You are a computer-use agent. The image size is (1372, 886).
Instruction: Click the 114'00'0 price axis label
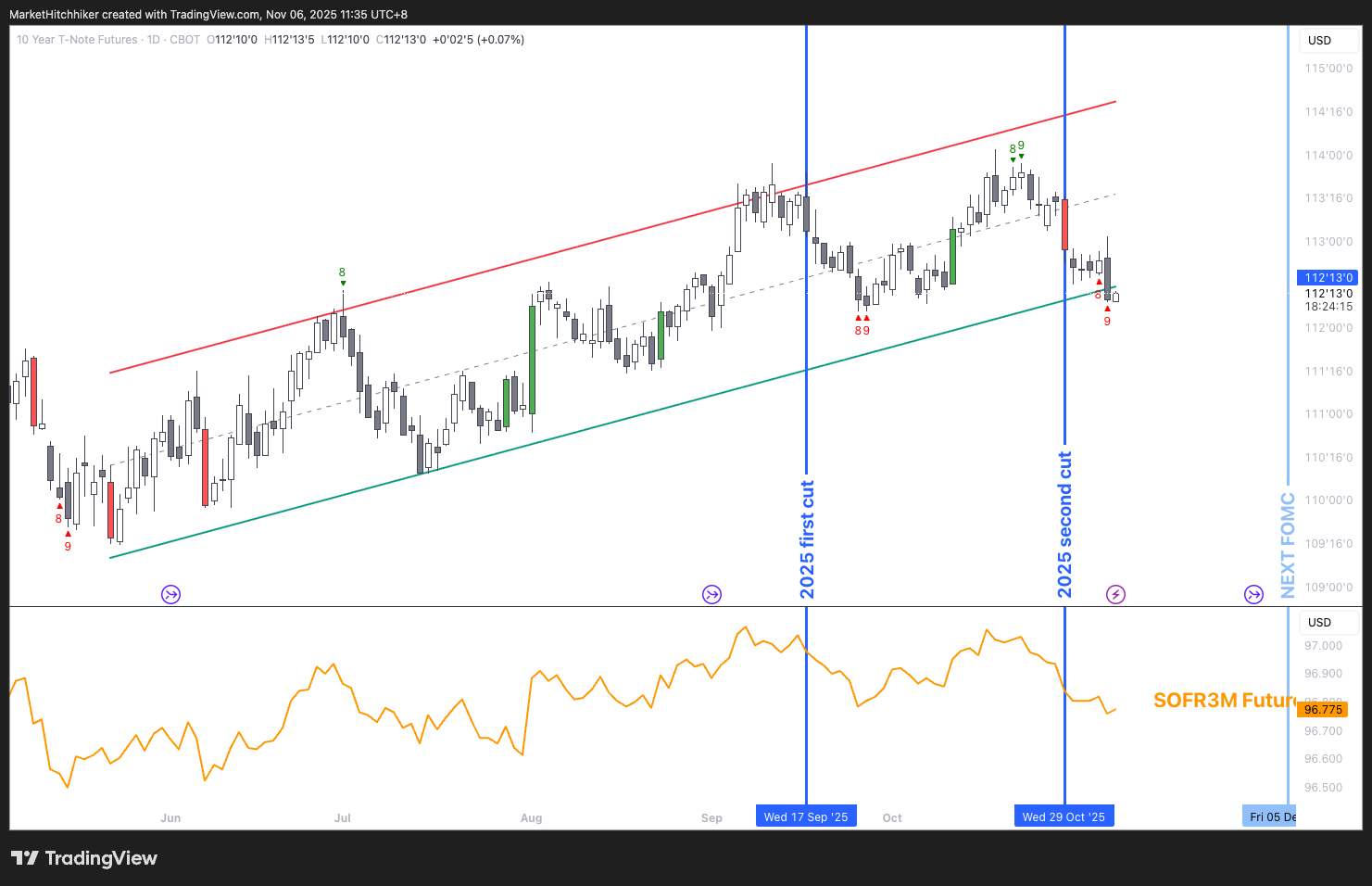point(1328,156)
